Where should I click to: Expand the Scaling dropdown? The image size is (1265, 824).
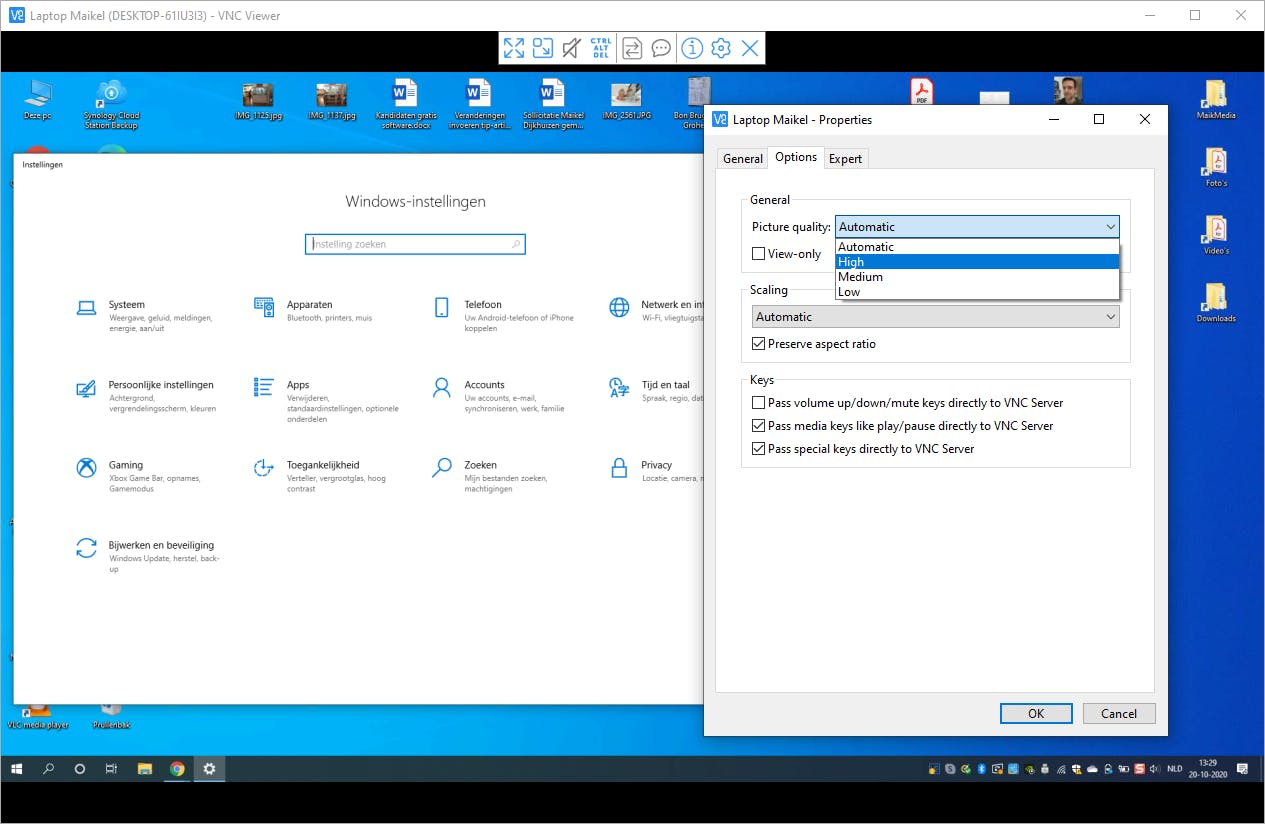pos(1110,317)
